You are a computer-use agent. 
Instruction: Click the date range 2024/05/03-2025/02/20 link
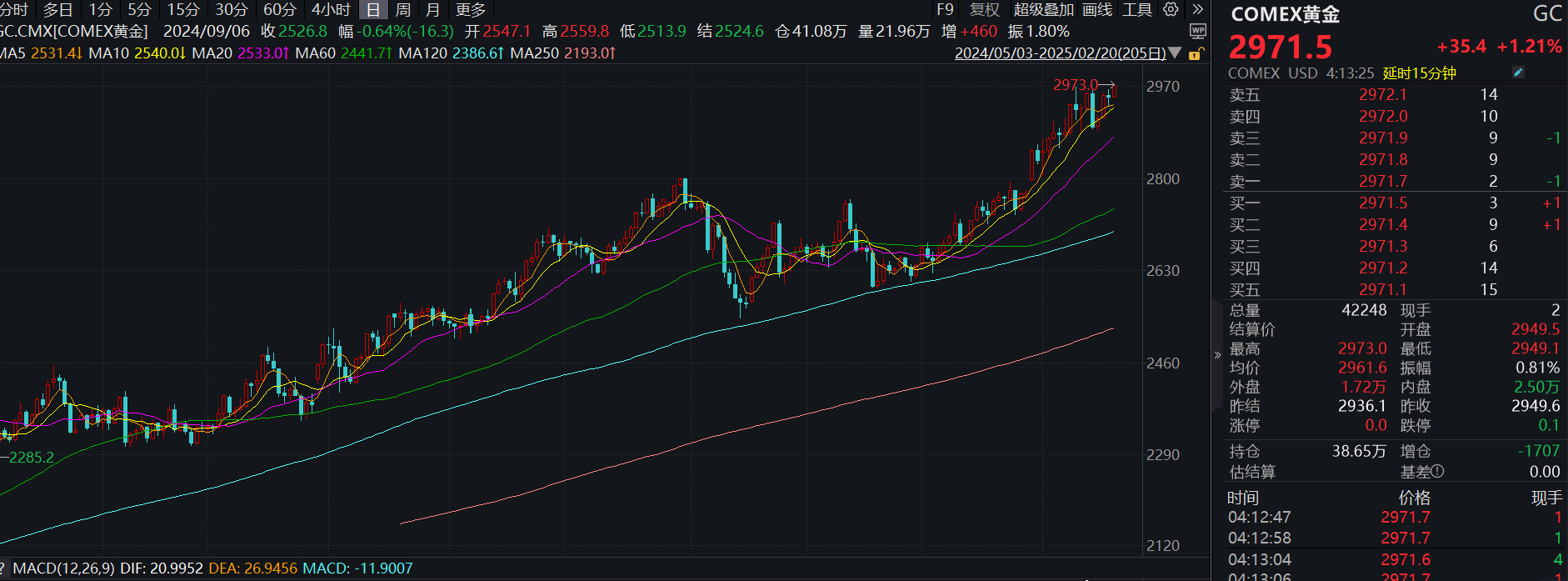[x=1060, y=53]
